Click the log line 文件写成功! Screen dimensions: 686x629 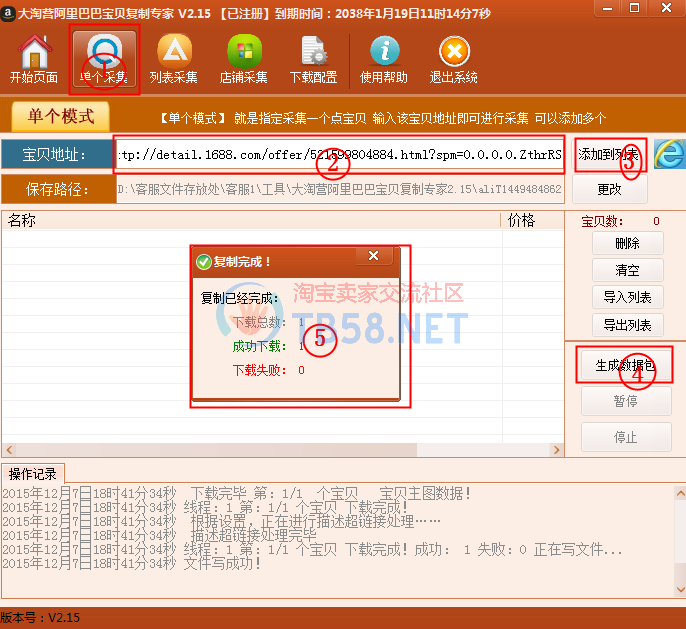(132, 563)
